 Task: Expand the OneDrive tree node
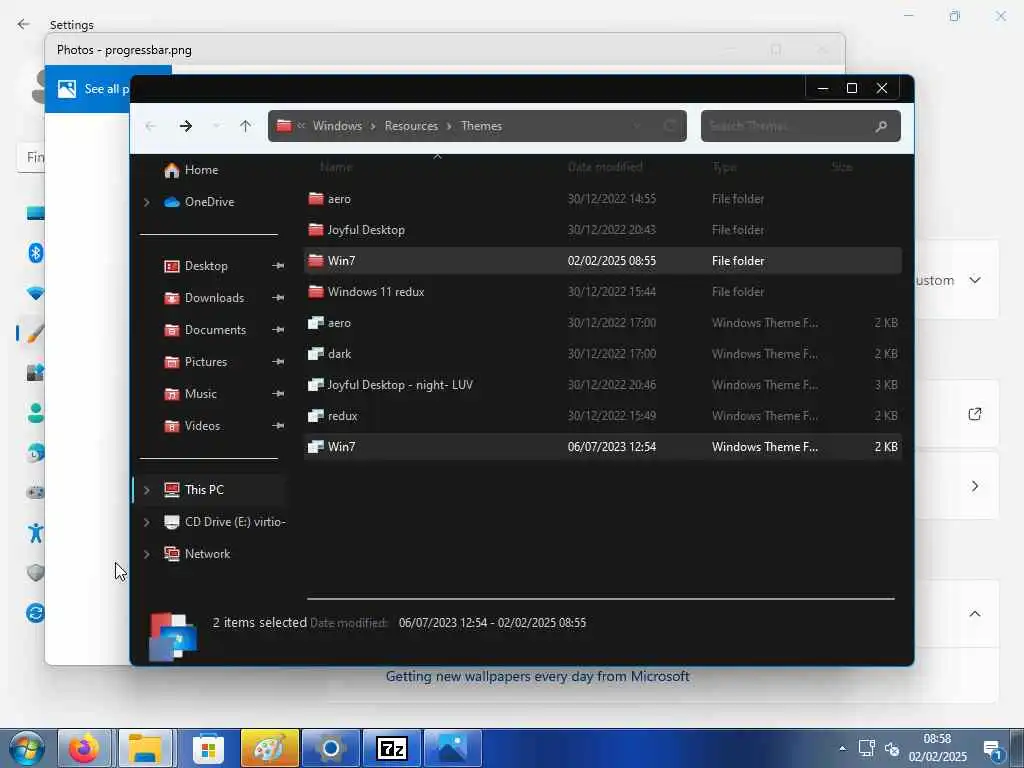coord(147,202)
